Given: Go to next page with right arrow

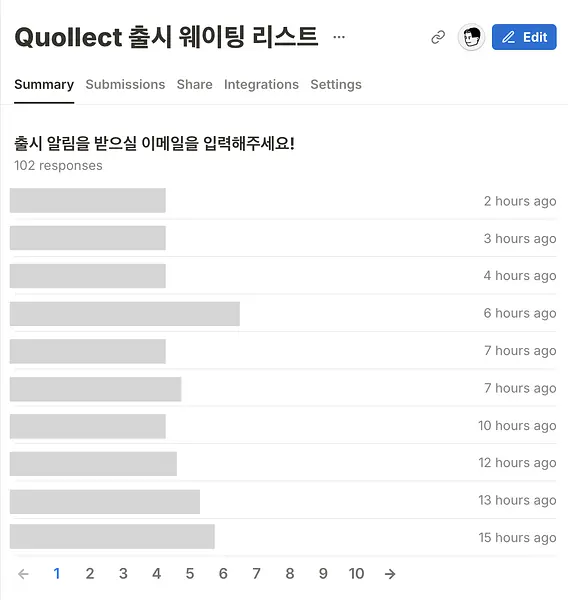Looking at the screenshot, I should (390, 574).
